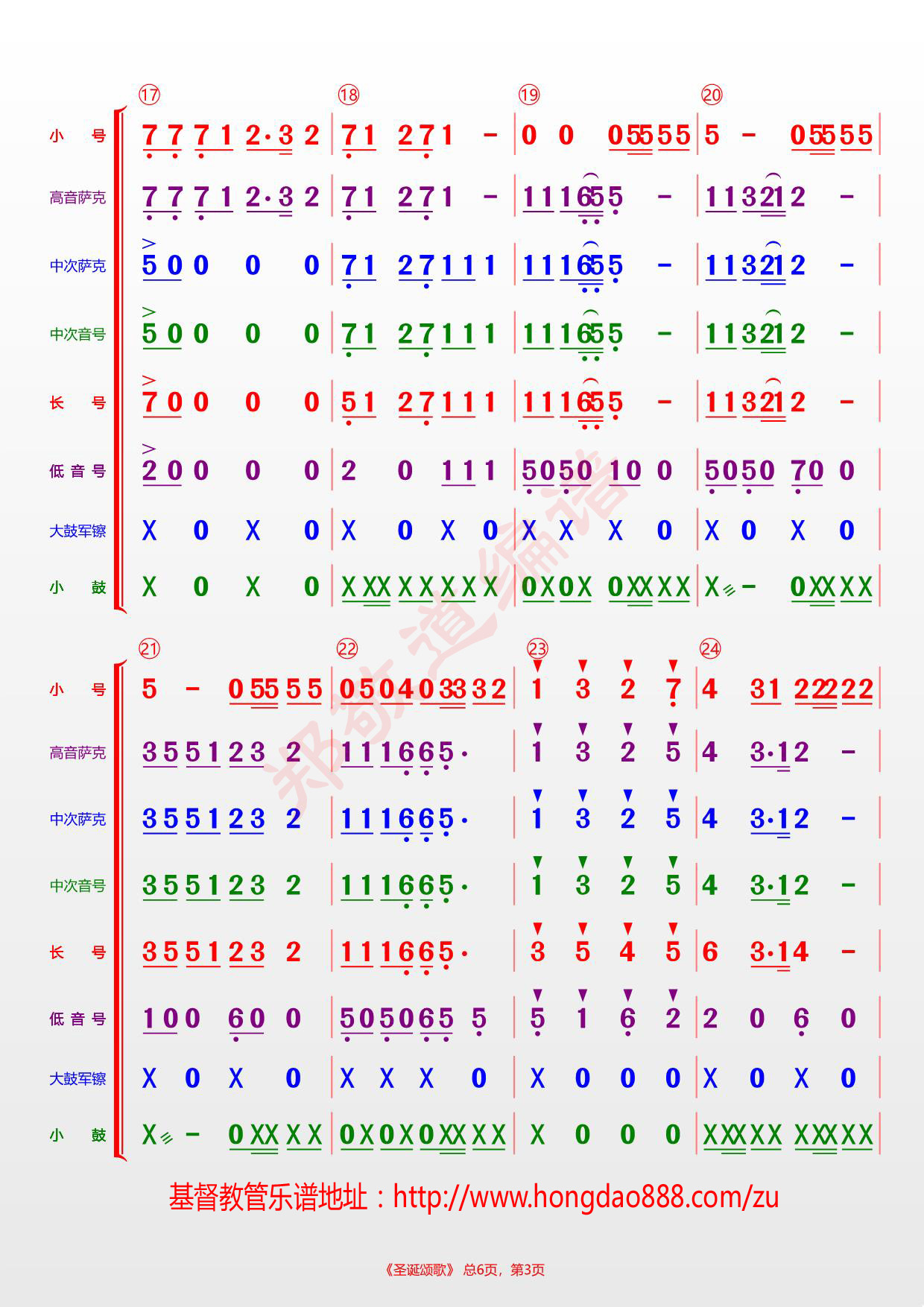This screenshot has height=1307, width=924.
Task: Select the circled measure number 22 marker
Action: (x=347, y=648)
